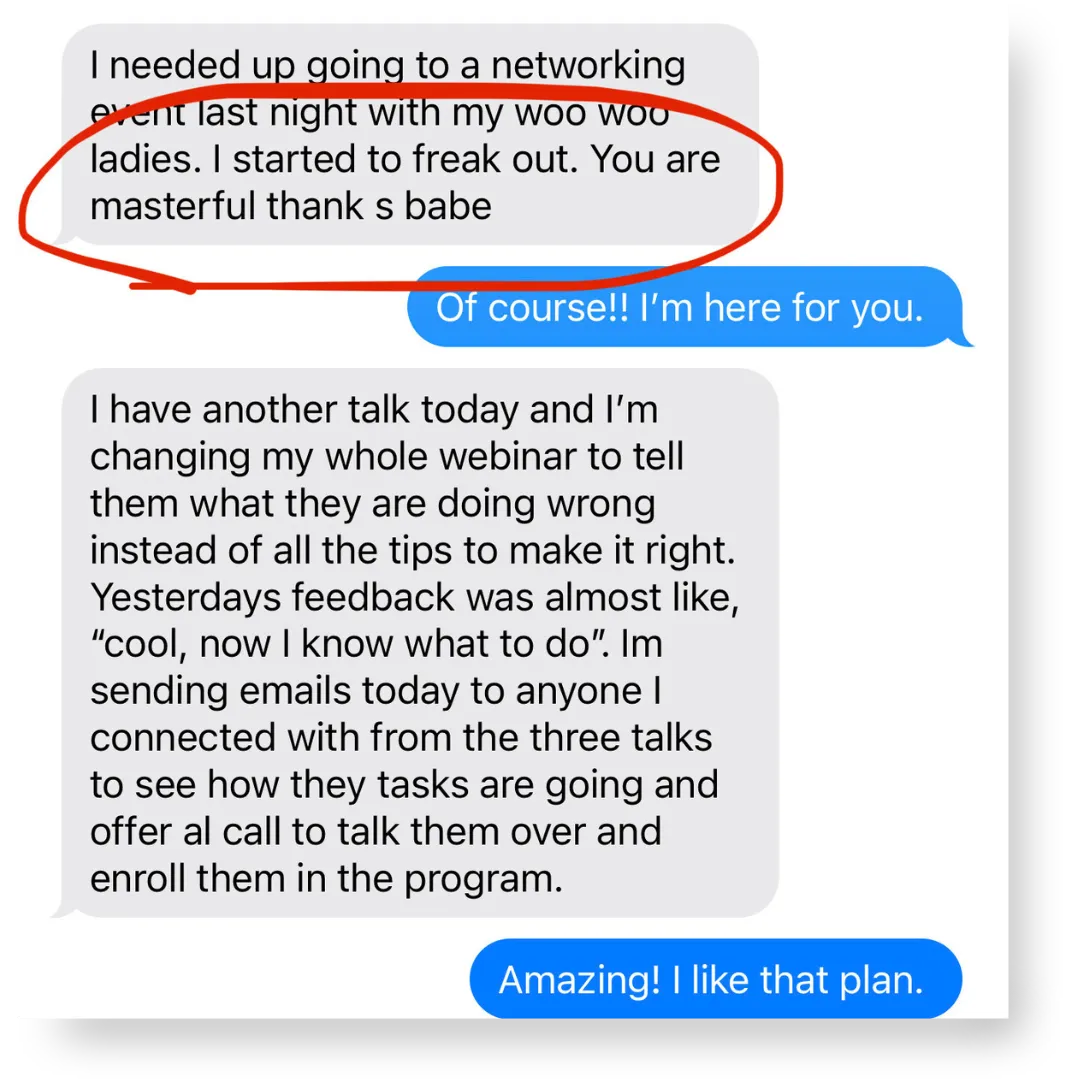
Task: Click the gray 'networking event' message bubble
Action: point(411,135)
